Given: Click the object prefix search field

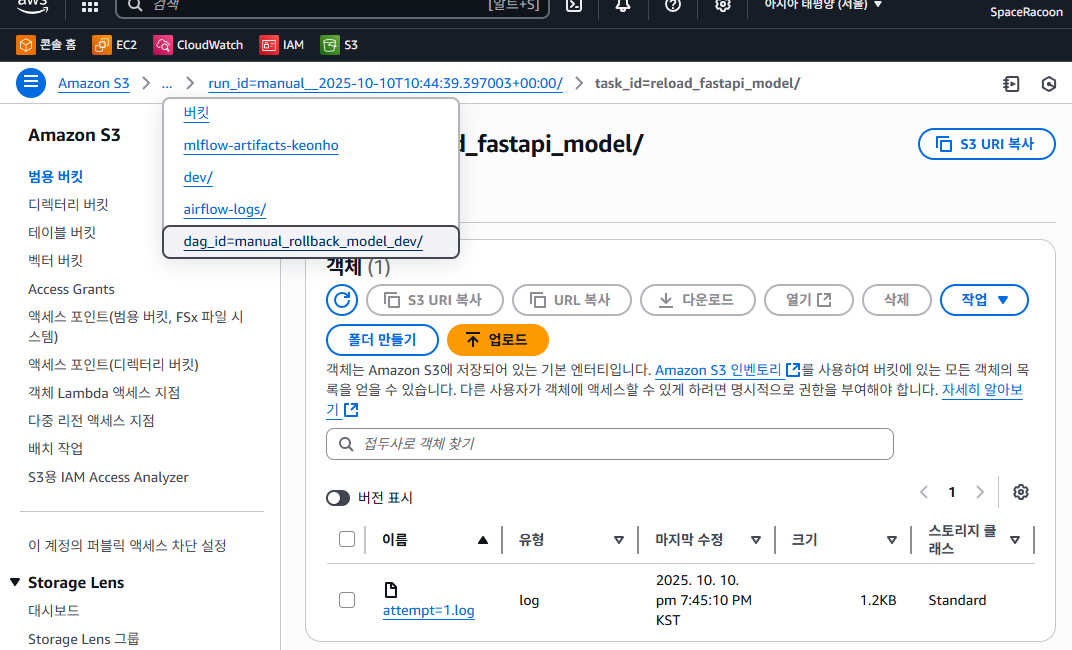Looking at the screenshot, I should [610, 444].
